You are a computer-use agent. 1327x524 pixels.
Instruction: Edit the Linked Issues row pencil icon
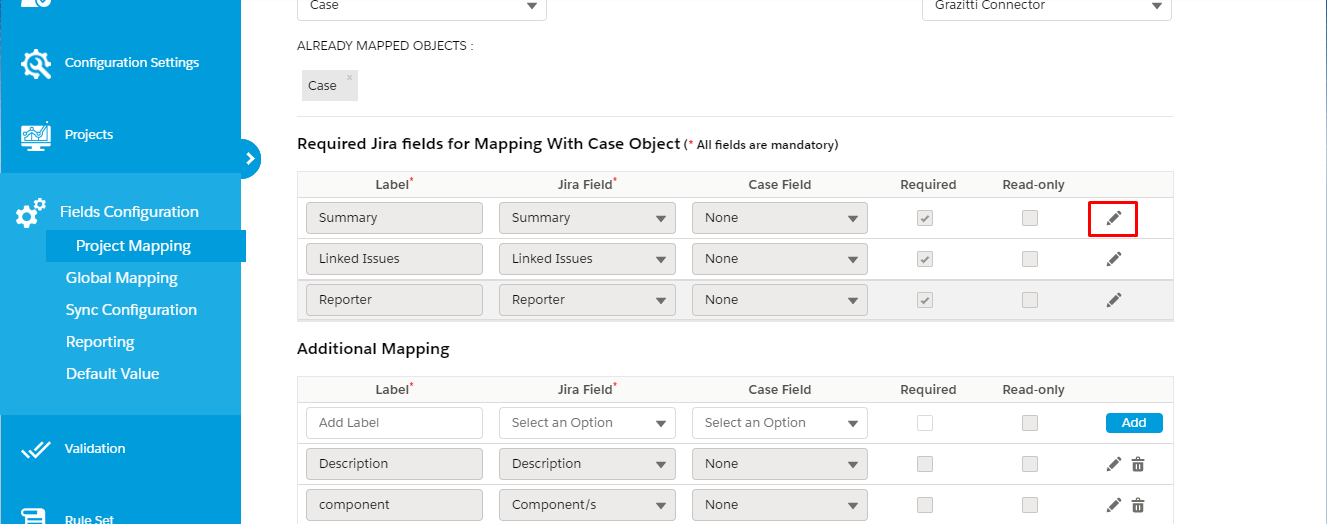pos(1113,259)
